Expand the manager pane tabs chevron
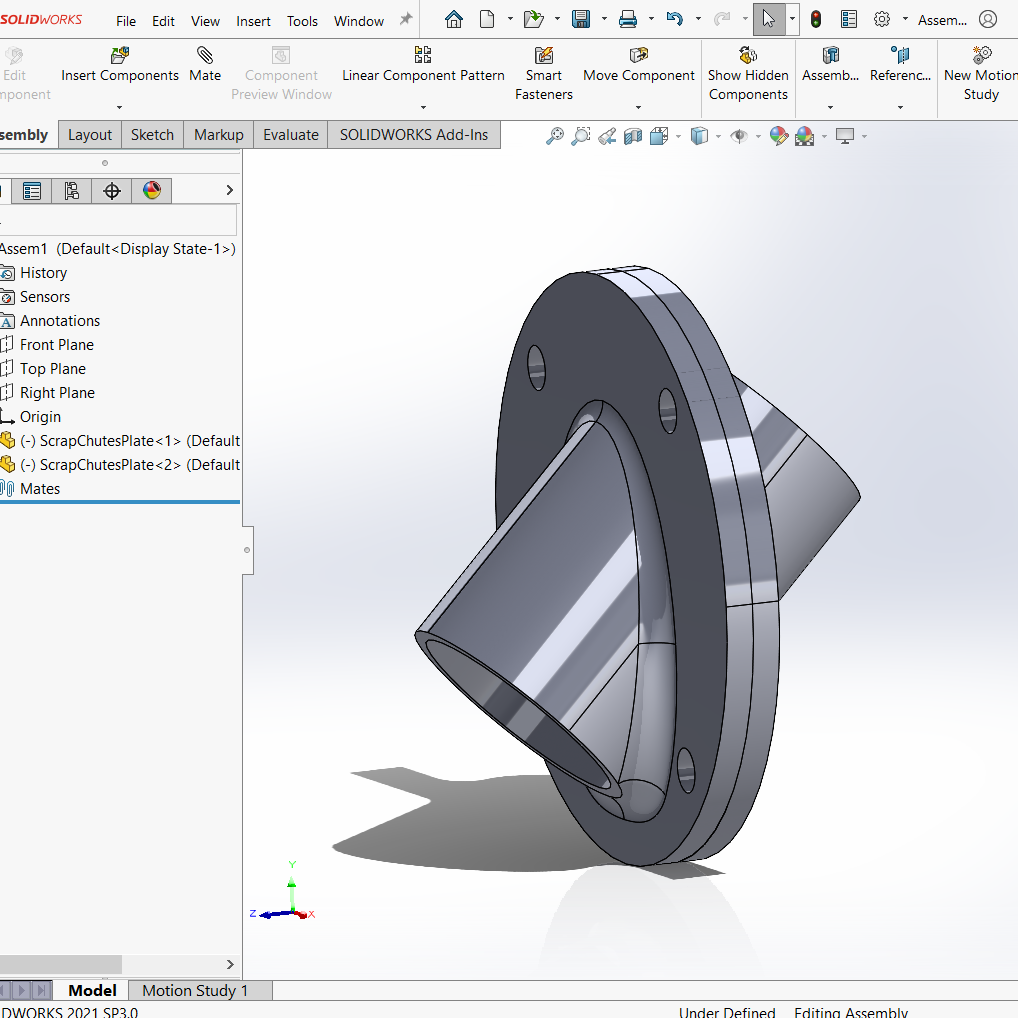 [x=229, y=190]
